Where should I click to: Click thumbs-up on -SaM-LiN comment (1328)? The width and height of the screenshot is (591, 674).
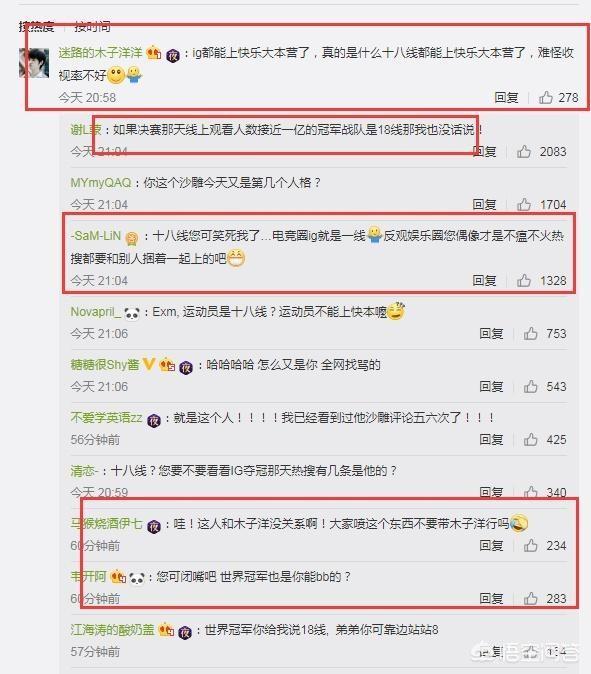point(524,281)
